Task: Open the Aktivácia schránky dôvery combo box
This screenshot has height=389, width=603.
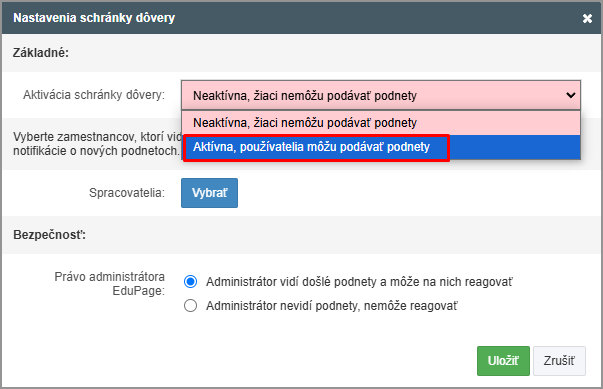Action: pos(381,95)
